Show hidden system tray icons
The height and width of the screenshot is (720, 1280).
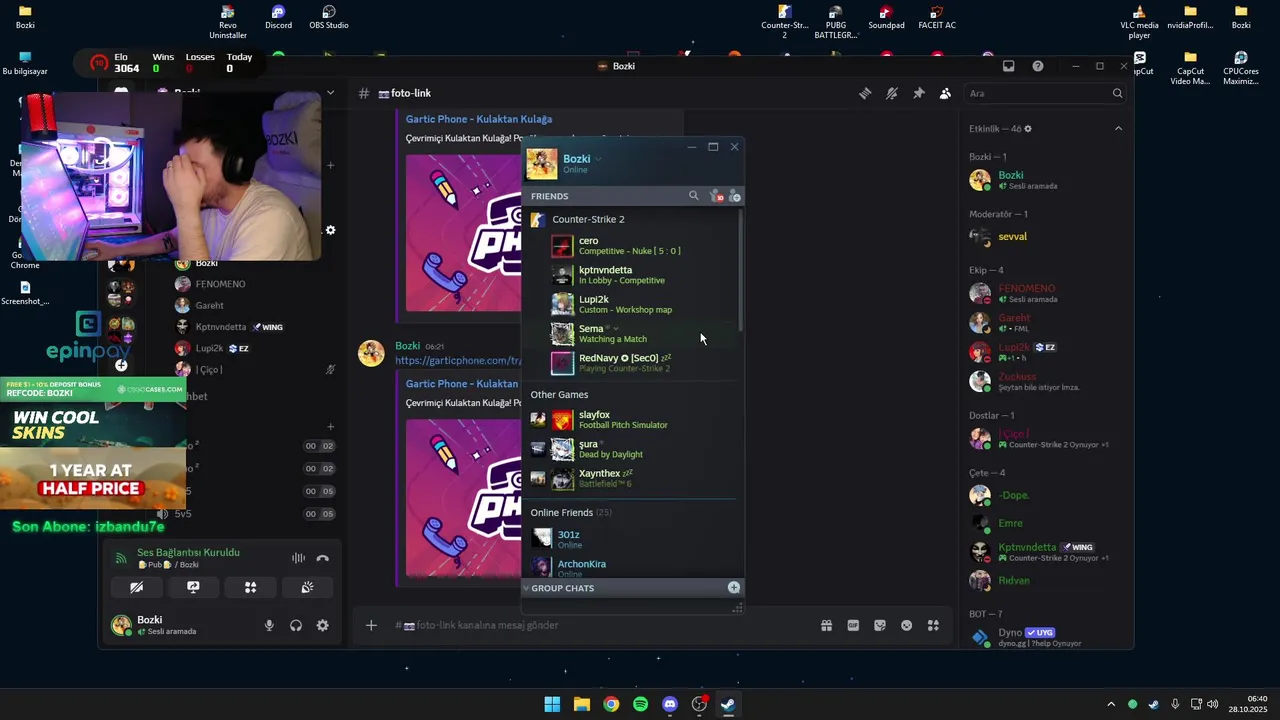pos(1110,704)
